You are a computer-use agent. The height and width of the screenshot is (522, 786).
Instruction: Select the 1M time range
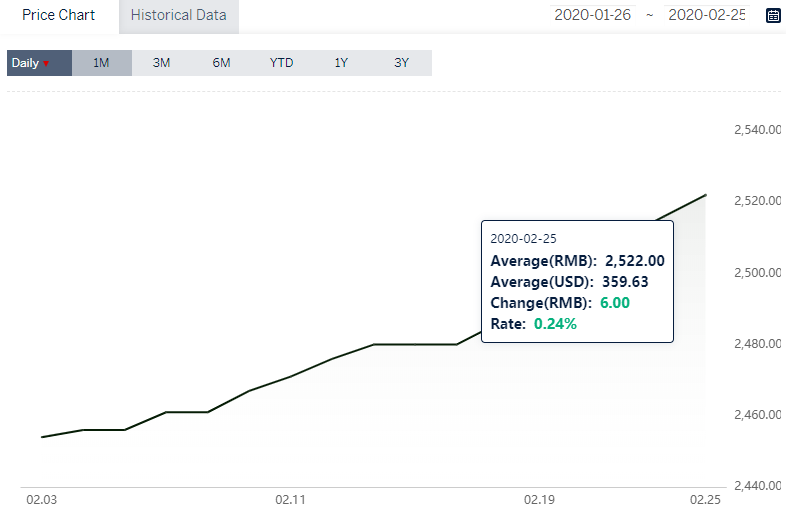pyautogui.click(x=102, y=63)
